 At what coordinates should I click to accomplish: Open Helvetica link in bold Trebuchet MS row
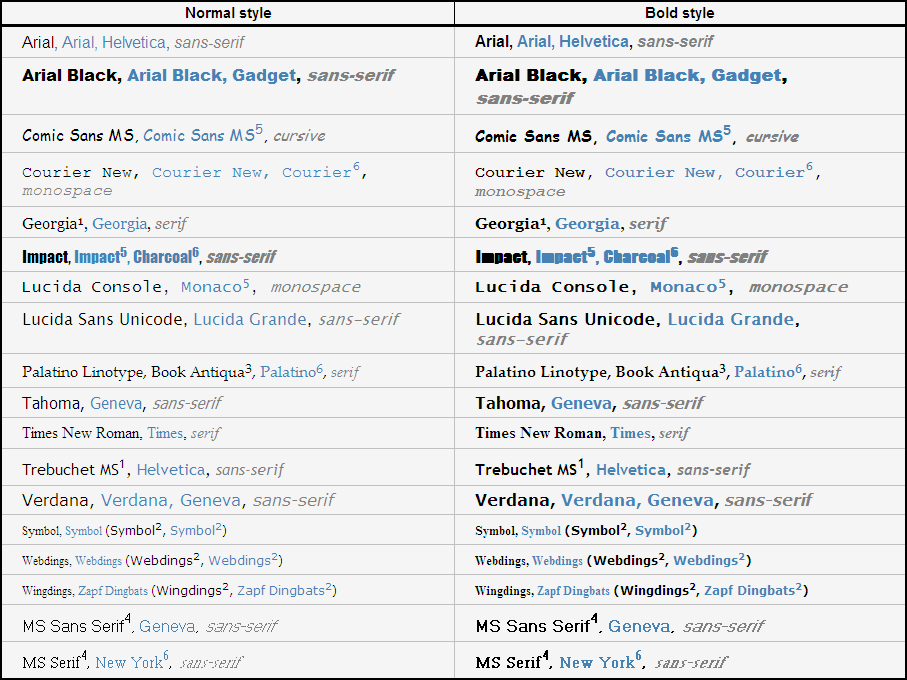(630, 470)
